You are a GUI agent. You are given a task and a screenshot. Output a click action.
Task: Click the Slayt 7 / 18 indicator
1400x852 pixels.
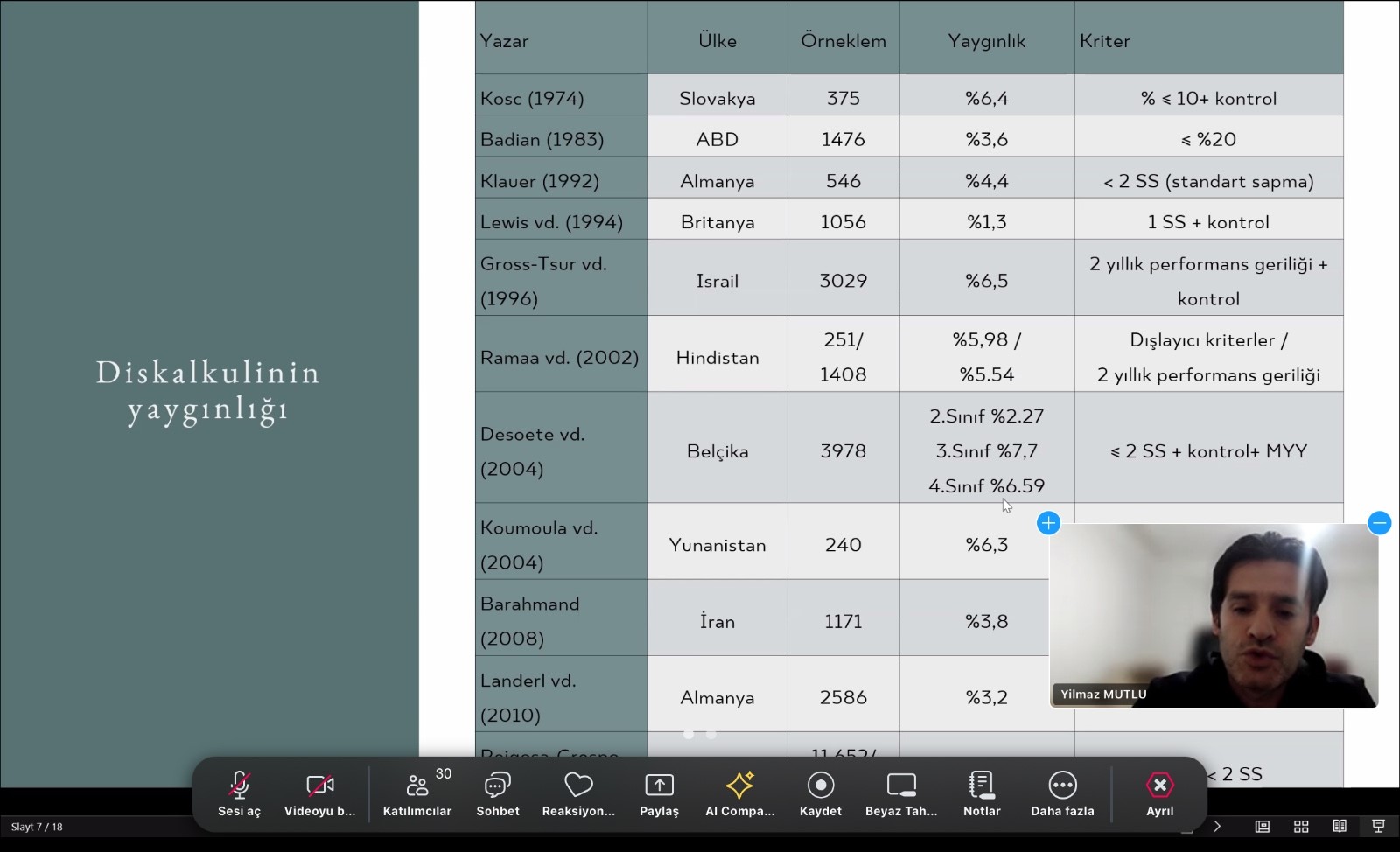pyautogui.click(x=37, y=827)
